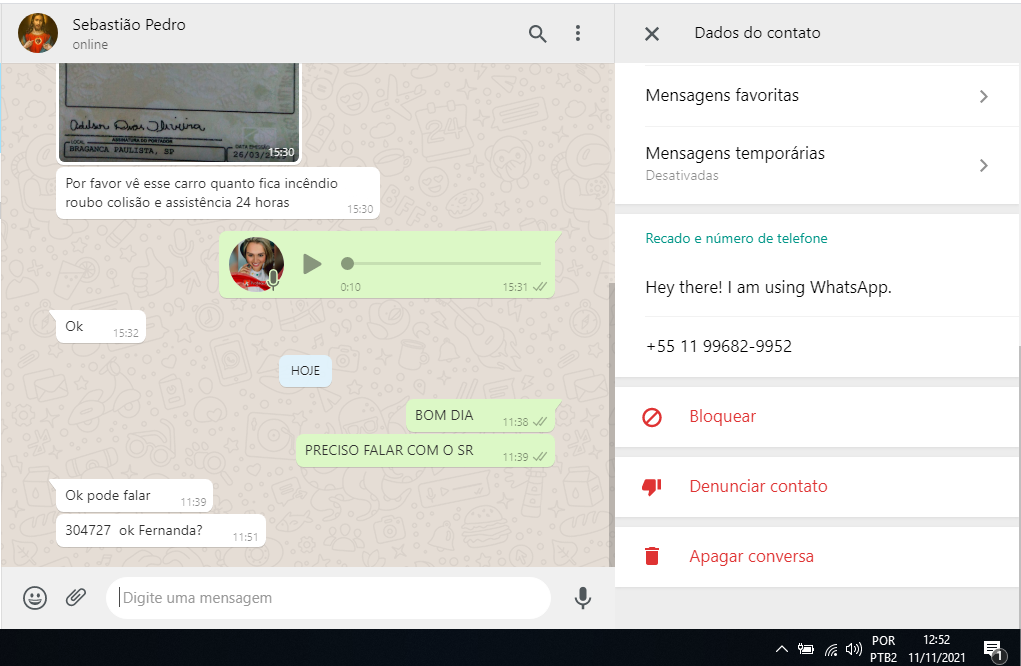Screen dimensions: 1021x666
Task: Expand Mensagens favoritas
Action: tap(816, 96)
